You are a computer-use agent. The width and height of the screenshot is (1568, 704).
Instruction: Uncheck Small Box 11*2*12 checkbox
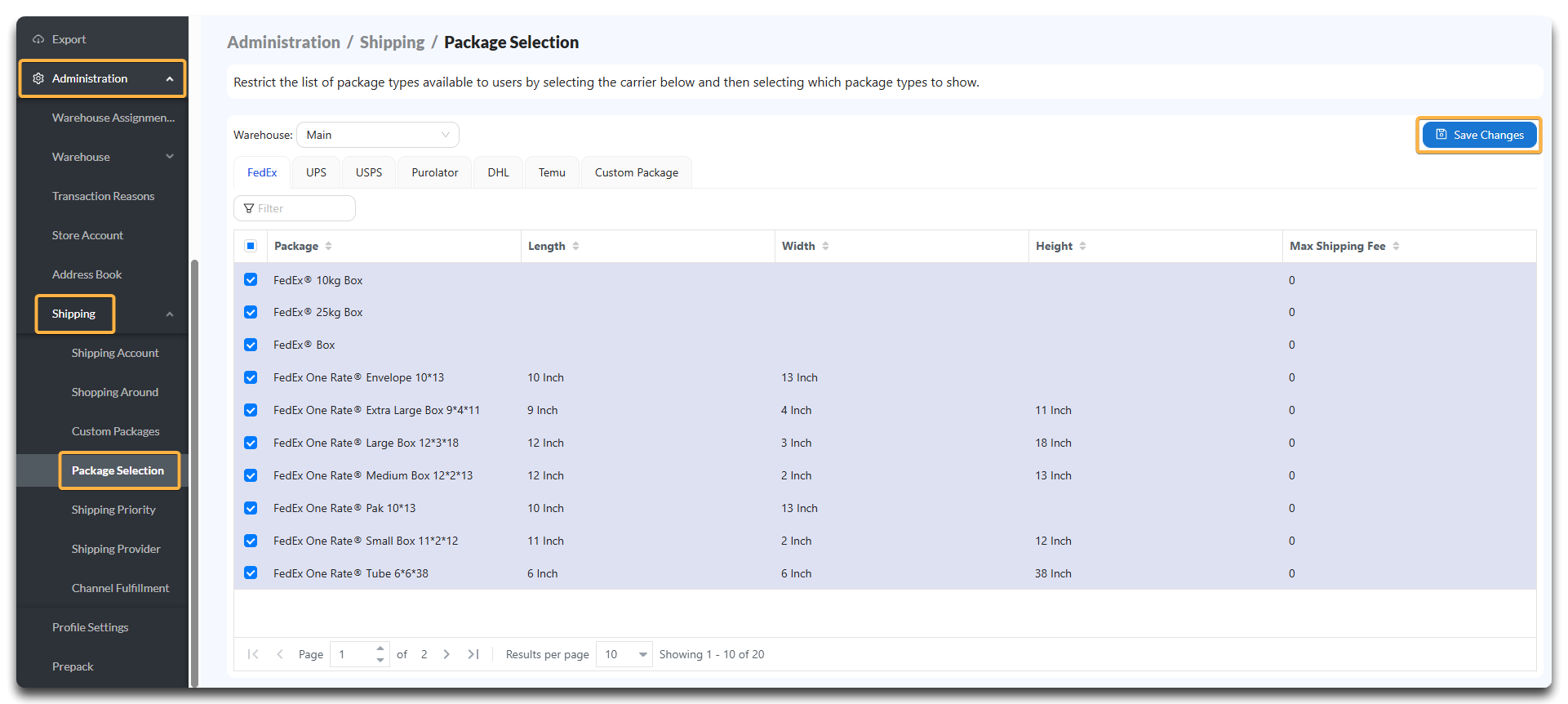(251, 541)
